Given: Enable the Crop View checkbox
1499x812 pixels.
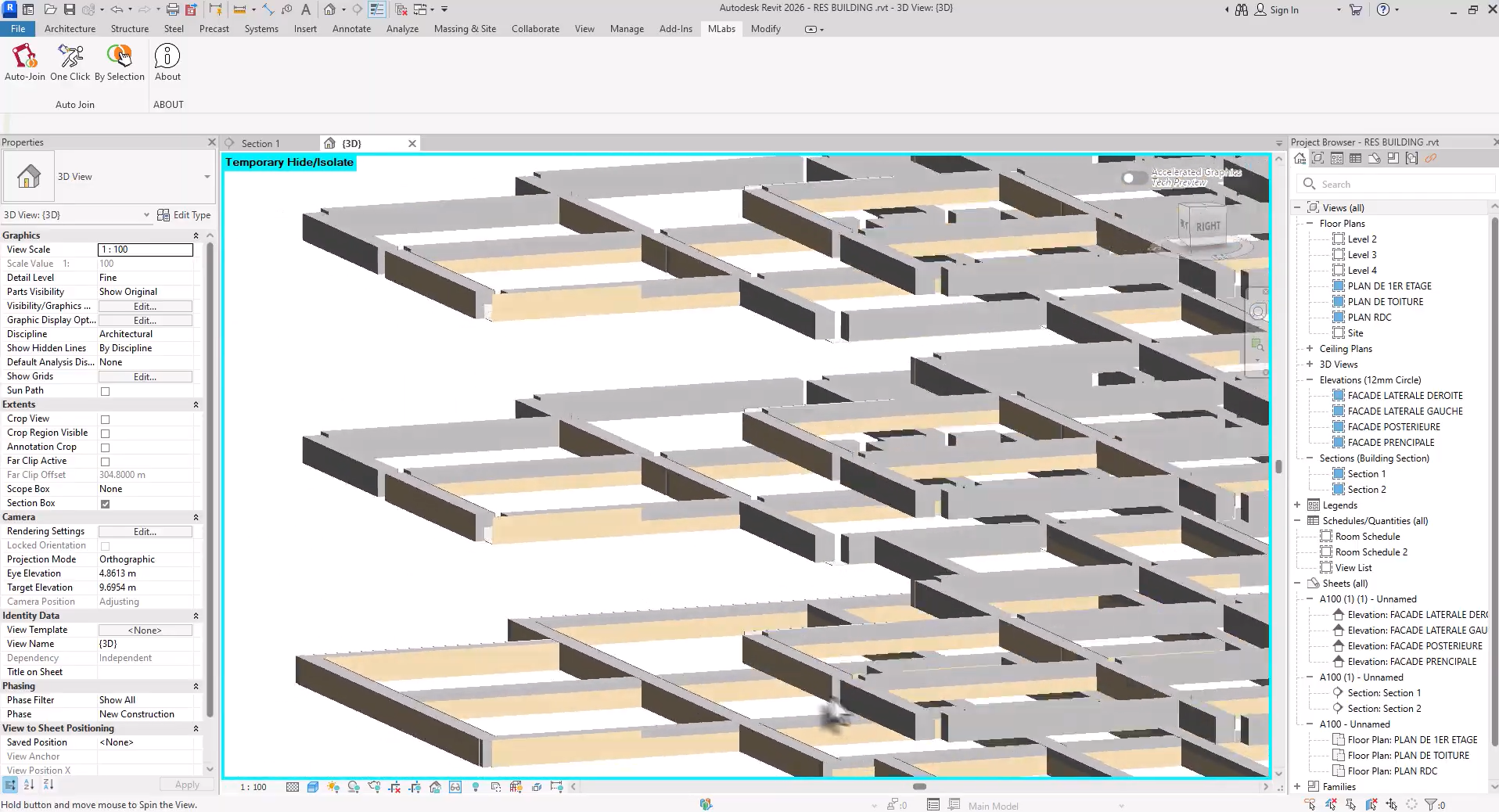Looking at the screenshot, I should [x=106, y=419].
